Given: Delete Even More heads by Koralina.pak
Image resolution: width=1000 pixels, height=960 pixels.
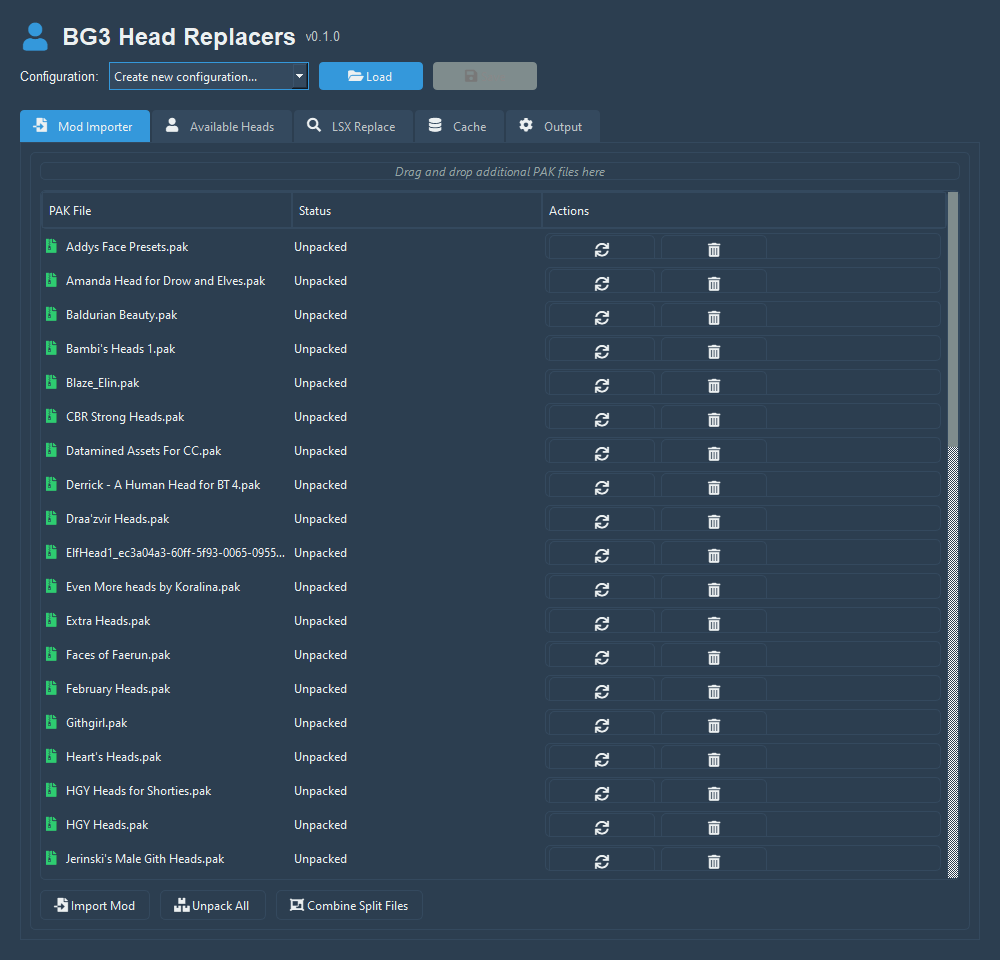Looking at the screenshot, I should point(714,588).
